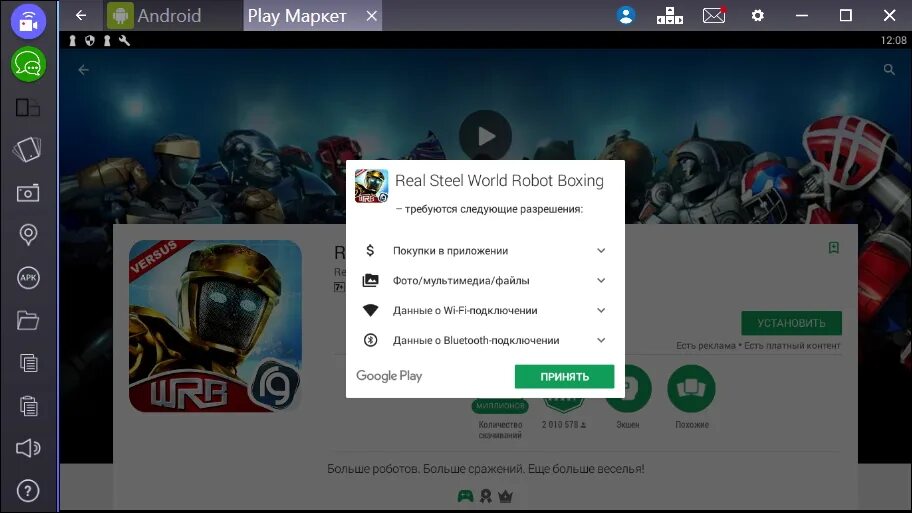Open the user account profile icon
The height and width of the screenshot is (513, 912).
tap(626, 16)
